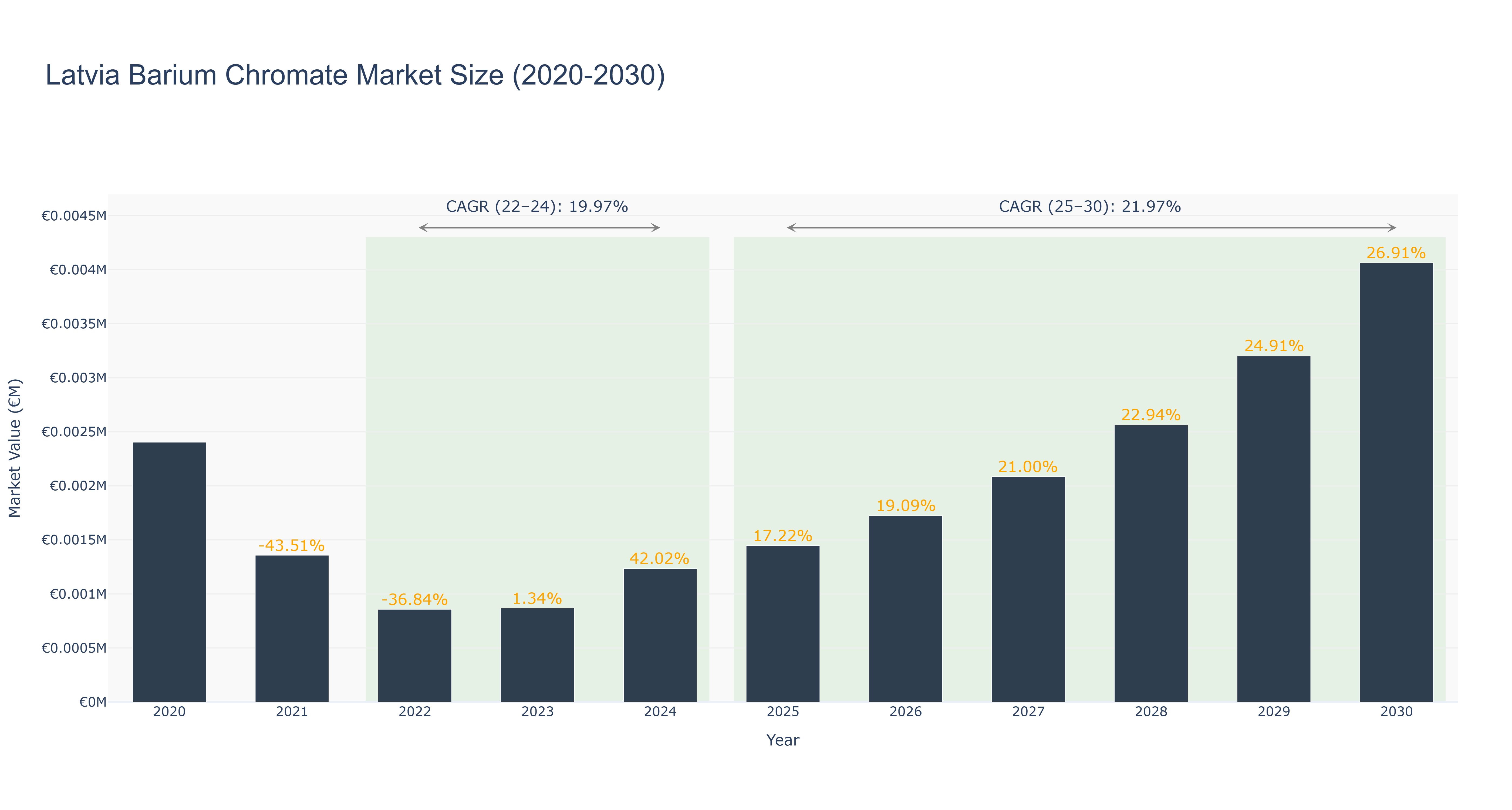Click the '2024' x-axis label
Viewport: 1512px width, 810px height.
point(660,712)
